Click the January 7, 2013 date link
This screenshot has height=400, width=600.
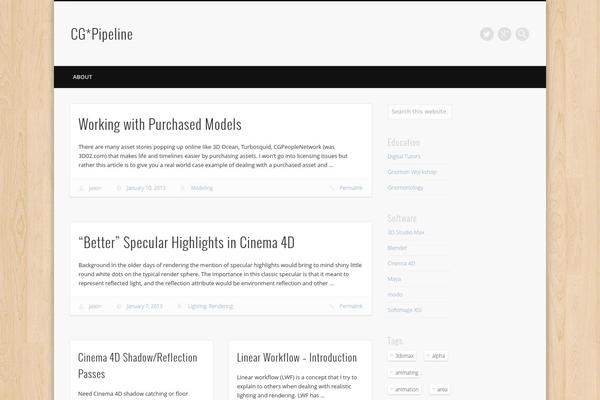pos(144,306)
